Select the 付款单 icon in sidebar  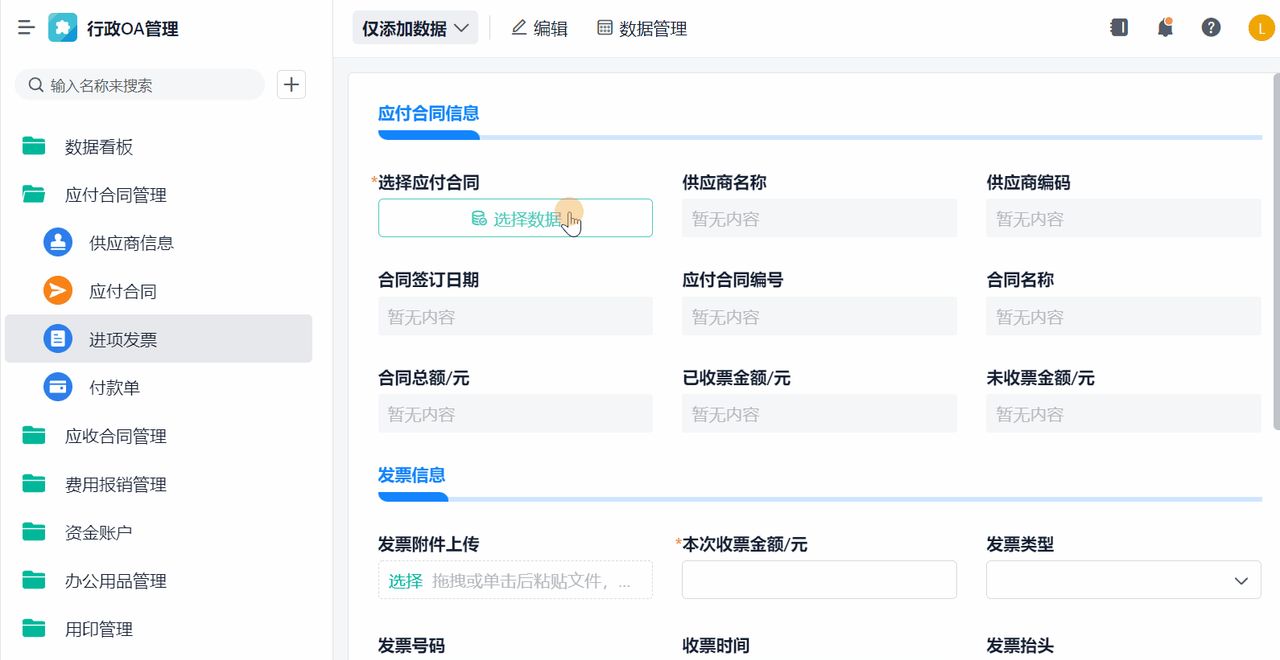[x=57, y=387]
